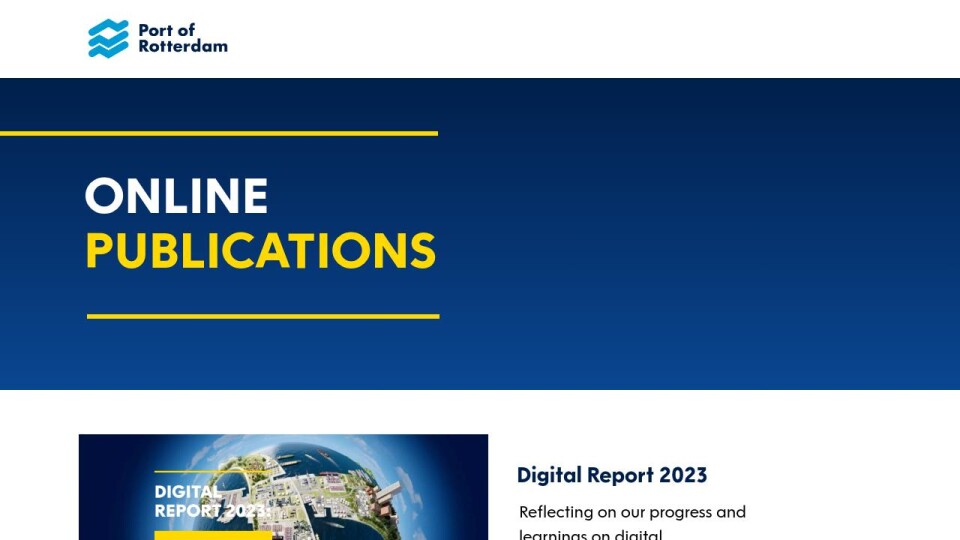Open the 'Digital Report 2023' title link
960x540 pixels.
coord(612,475)
